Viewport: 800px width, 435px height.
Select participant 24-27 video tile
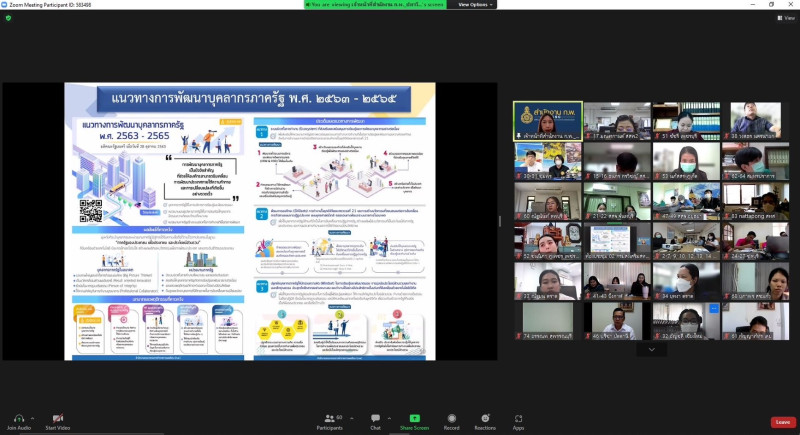point(756,241)
